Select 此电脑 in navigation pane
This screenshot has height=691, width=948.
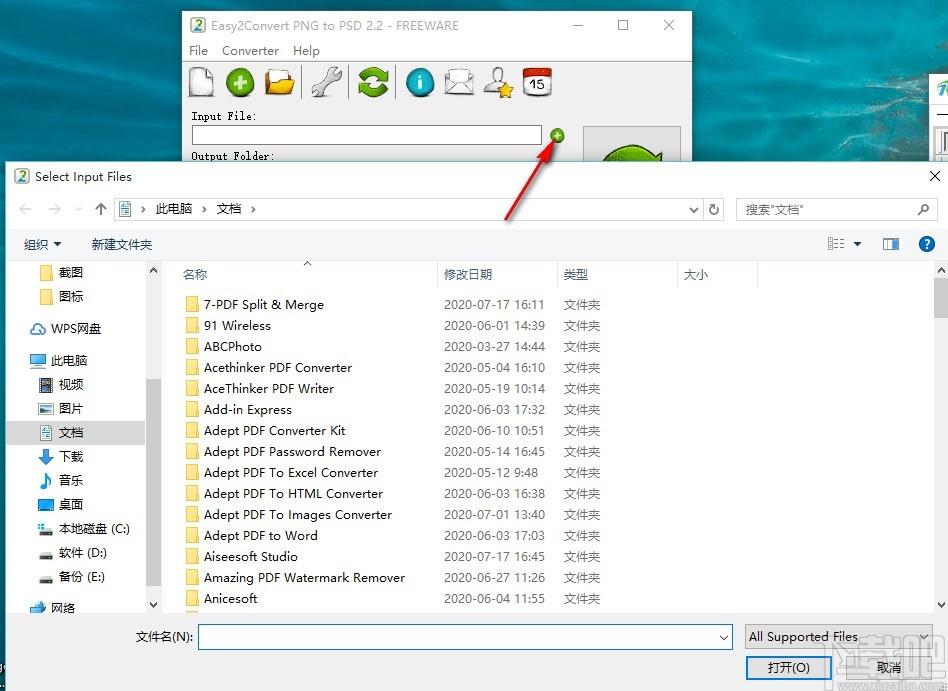click(x=68, y=361)
